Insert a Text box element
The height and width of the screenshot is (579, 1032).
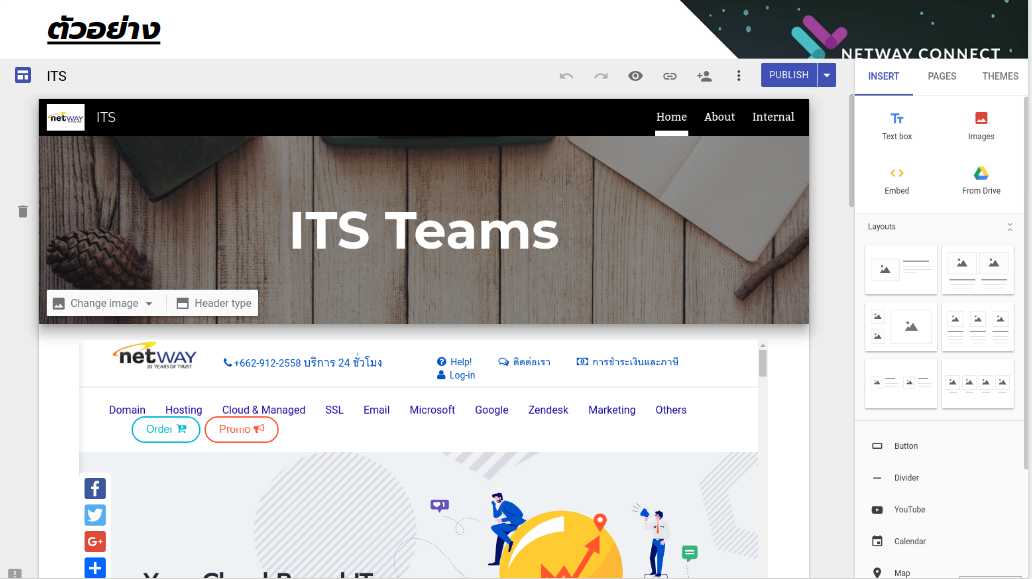pos(897,125)
